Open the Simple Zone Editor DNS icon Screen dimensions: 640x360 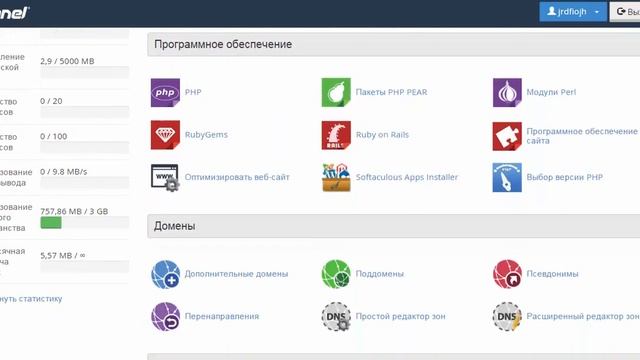tap(336, 316)
